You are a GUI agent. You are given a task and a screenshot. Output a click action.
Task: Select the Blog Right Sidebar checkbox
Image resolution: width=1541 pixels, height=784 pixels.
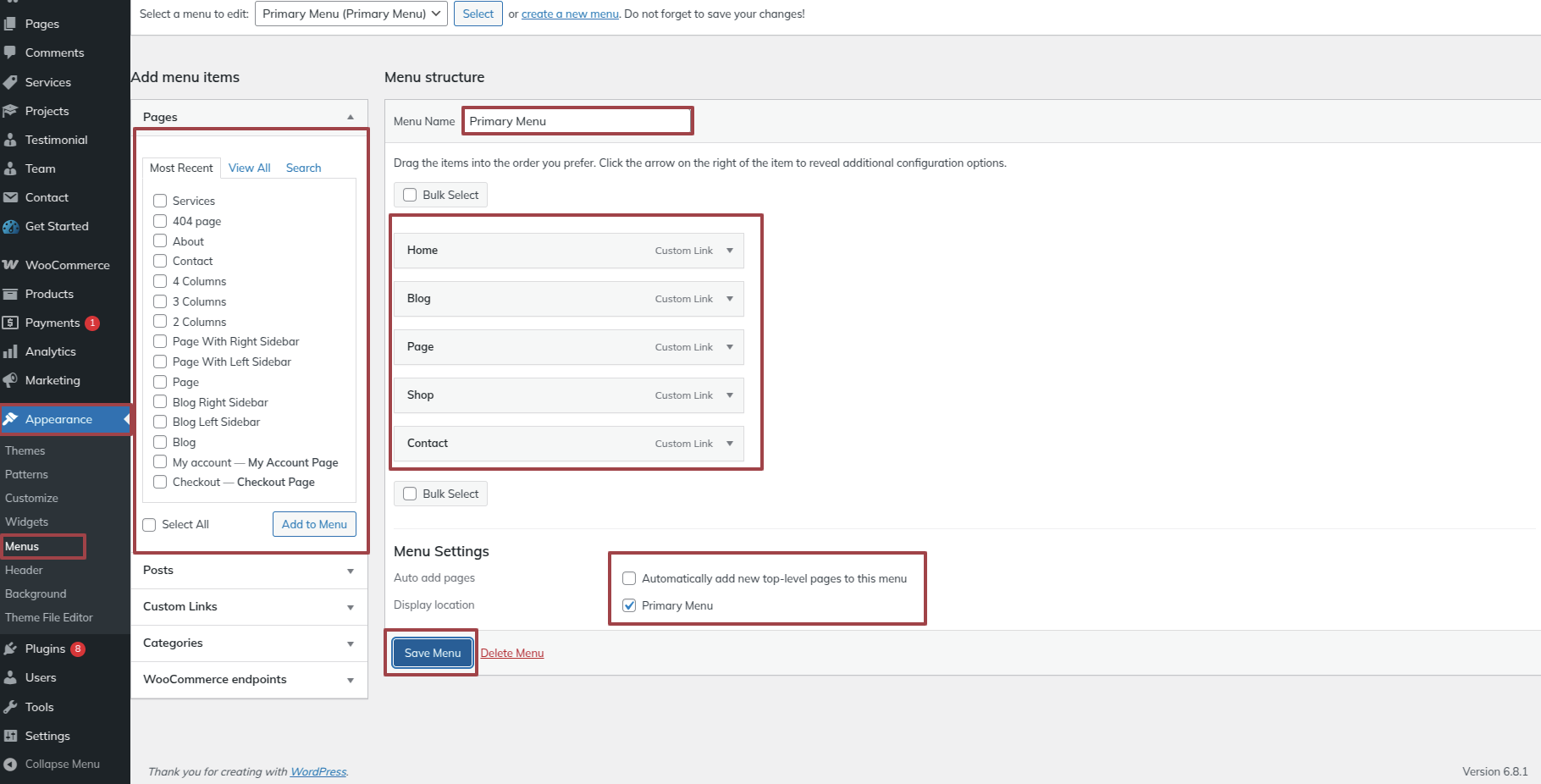[160, 402]
